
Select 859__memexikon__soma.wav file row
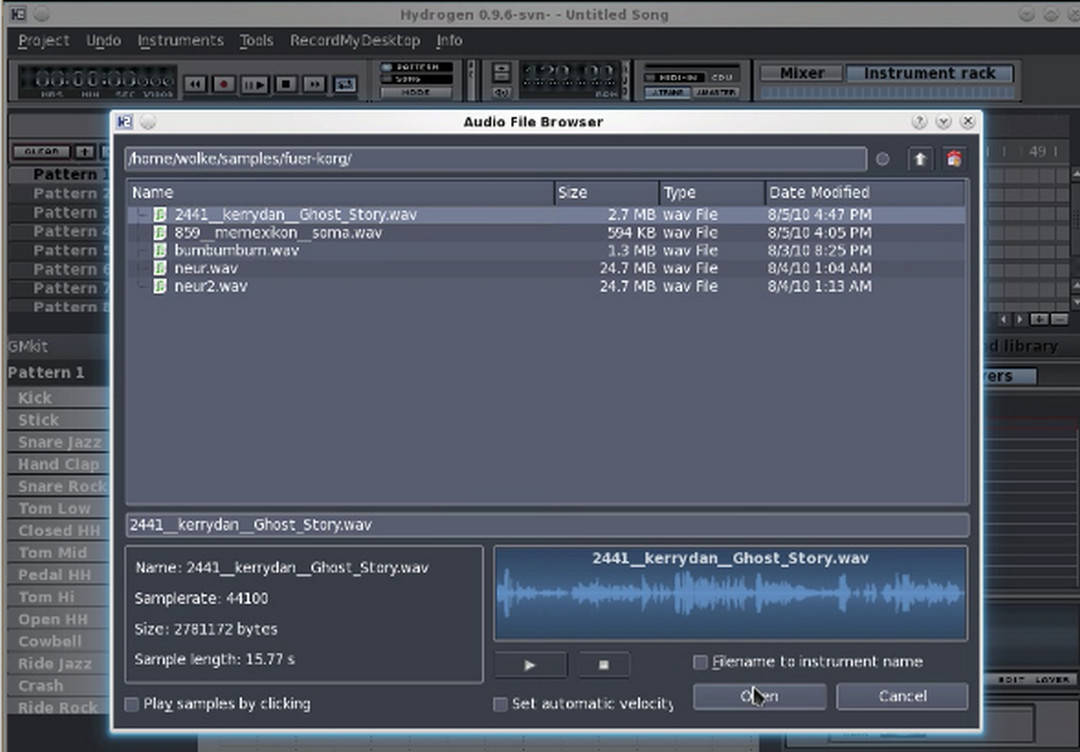(546, 233)
